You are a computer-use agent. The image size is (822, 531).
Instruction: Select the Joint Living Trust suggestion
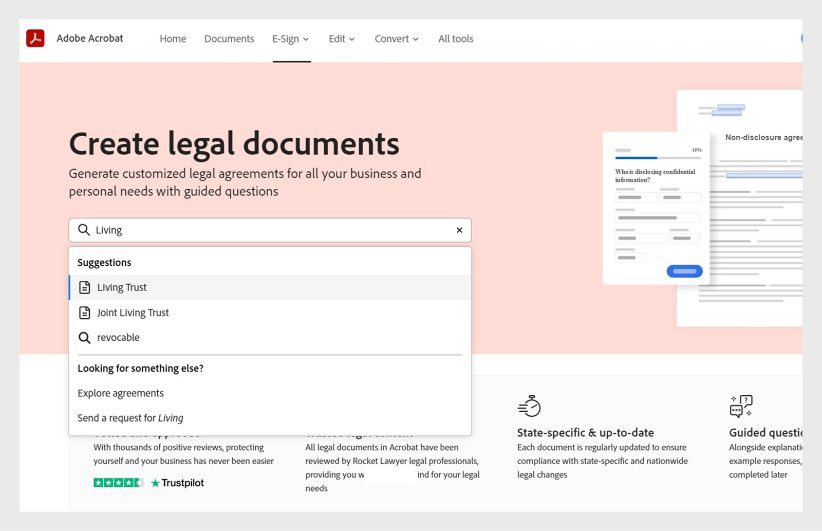(x=270, y=312)
